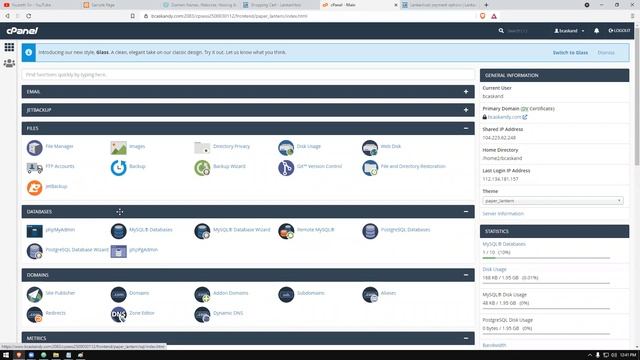Open the Addon Domains icon
The height and width of the screenshot is (360, 640).
(x=202, y=294)
